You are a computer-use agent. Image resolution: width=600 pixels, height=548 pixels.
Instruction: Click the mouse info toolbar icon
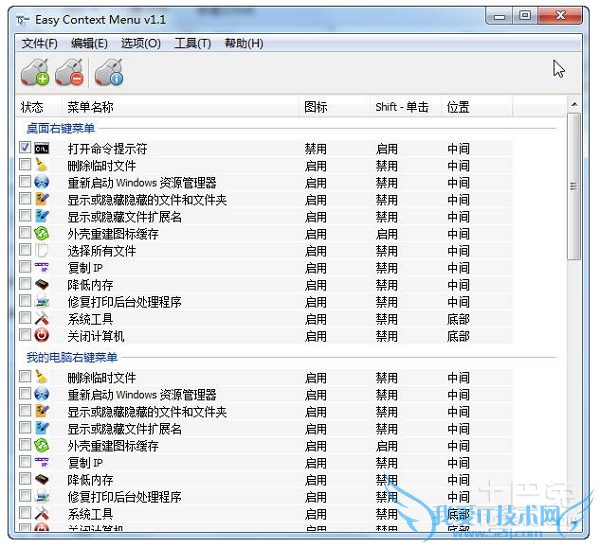click(x=109, y=72)
